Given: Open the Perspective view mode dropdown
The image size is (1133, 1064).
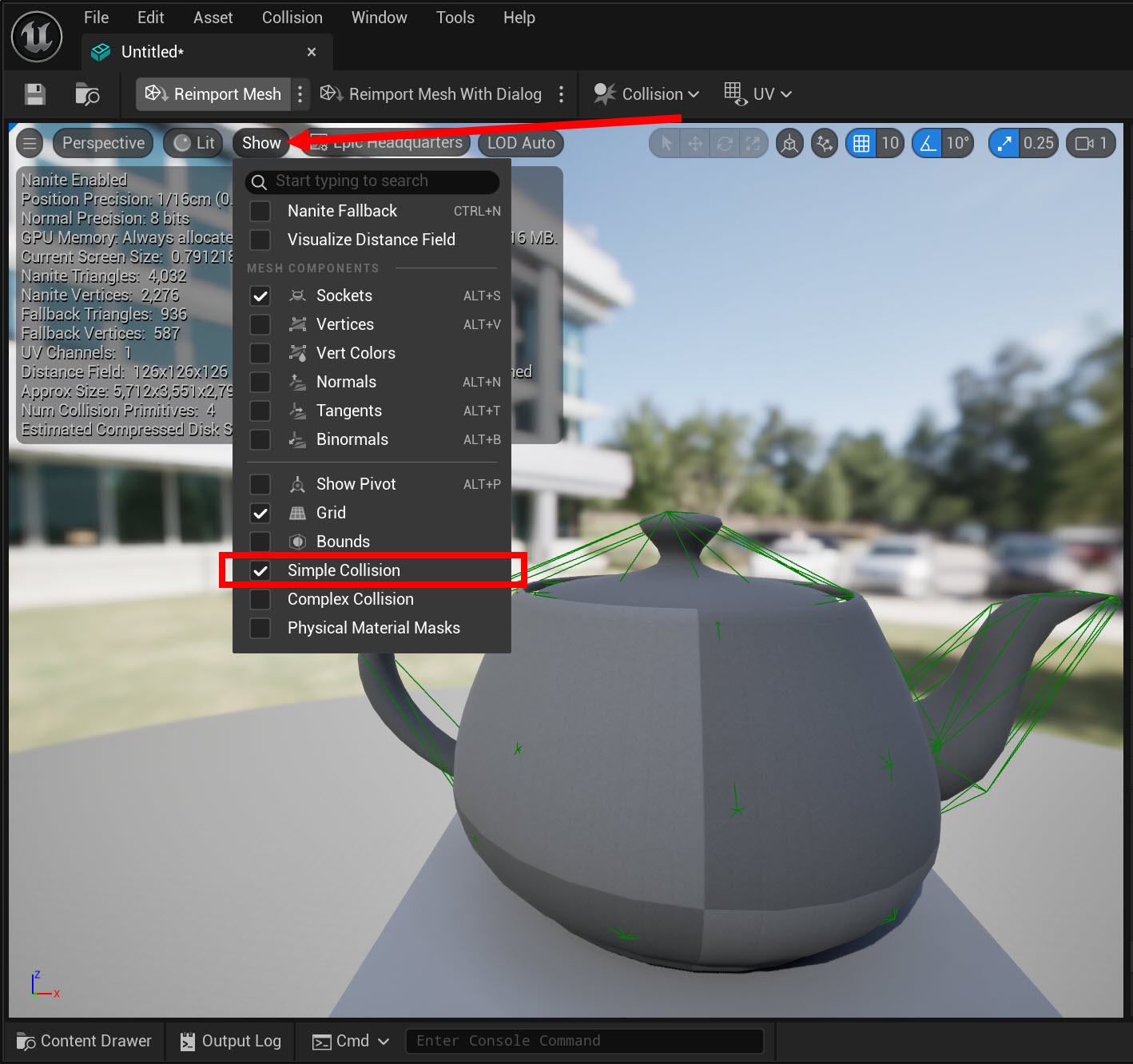Looking at the screenshot, I should (103, 143).
